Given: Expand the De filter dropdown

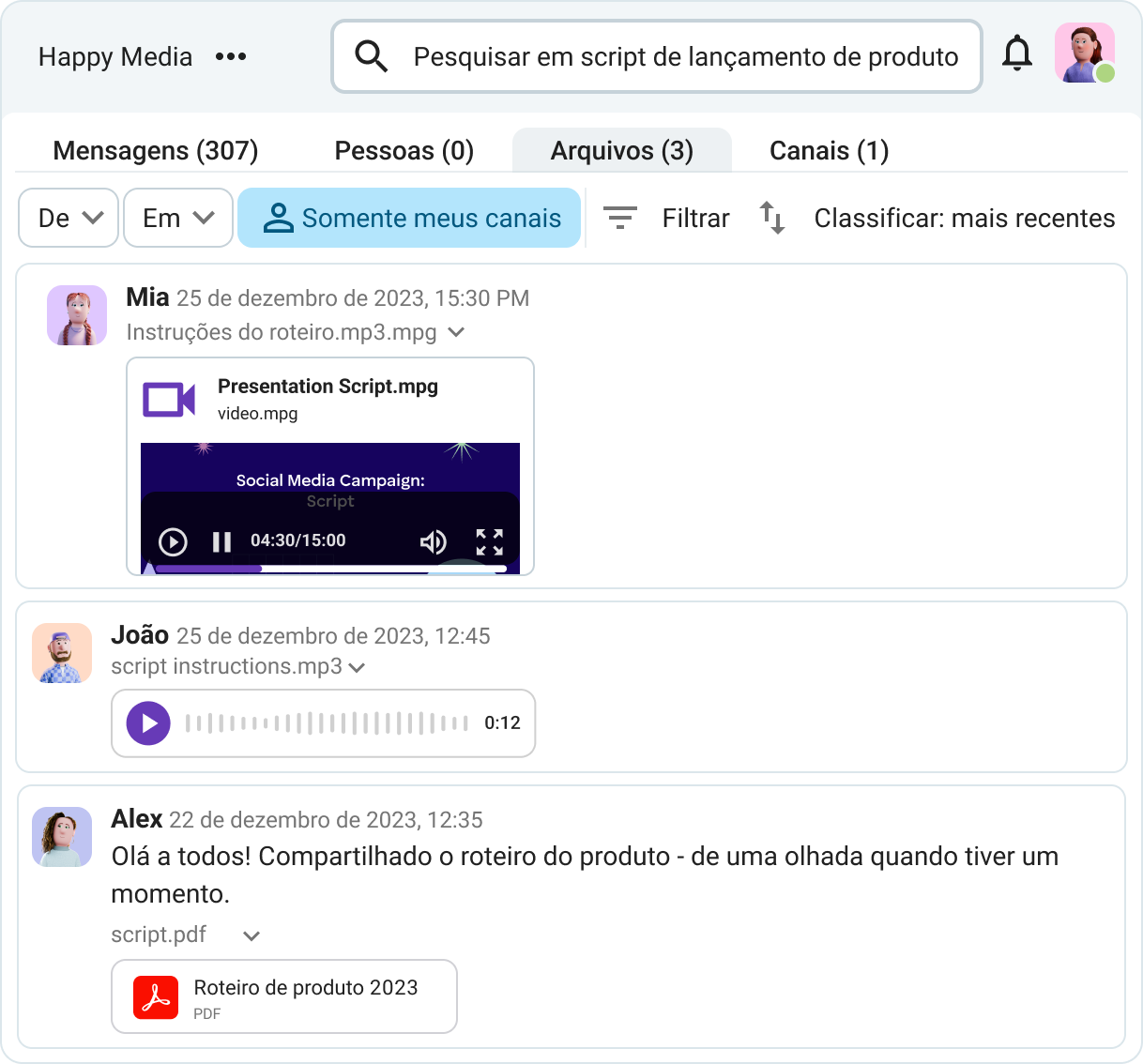Looking at the screenshot, I should click(x=68, y=218).
